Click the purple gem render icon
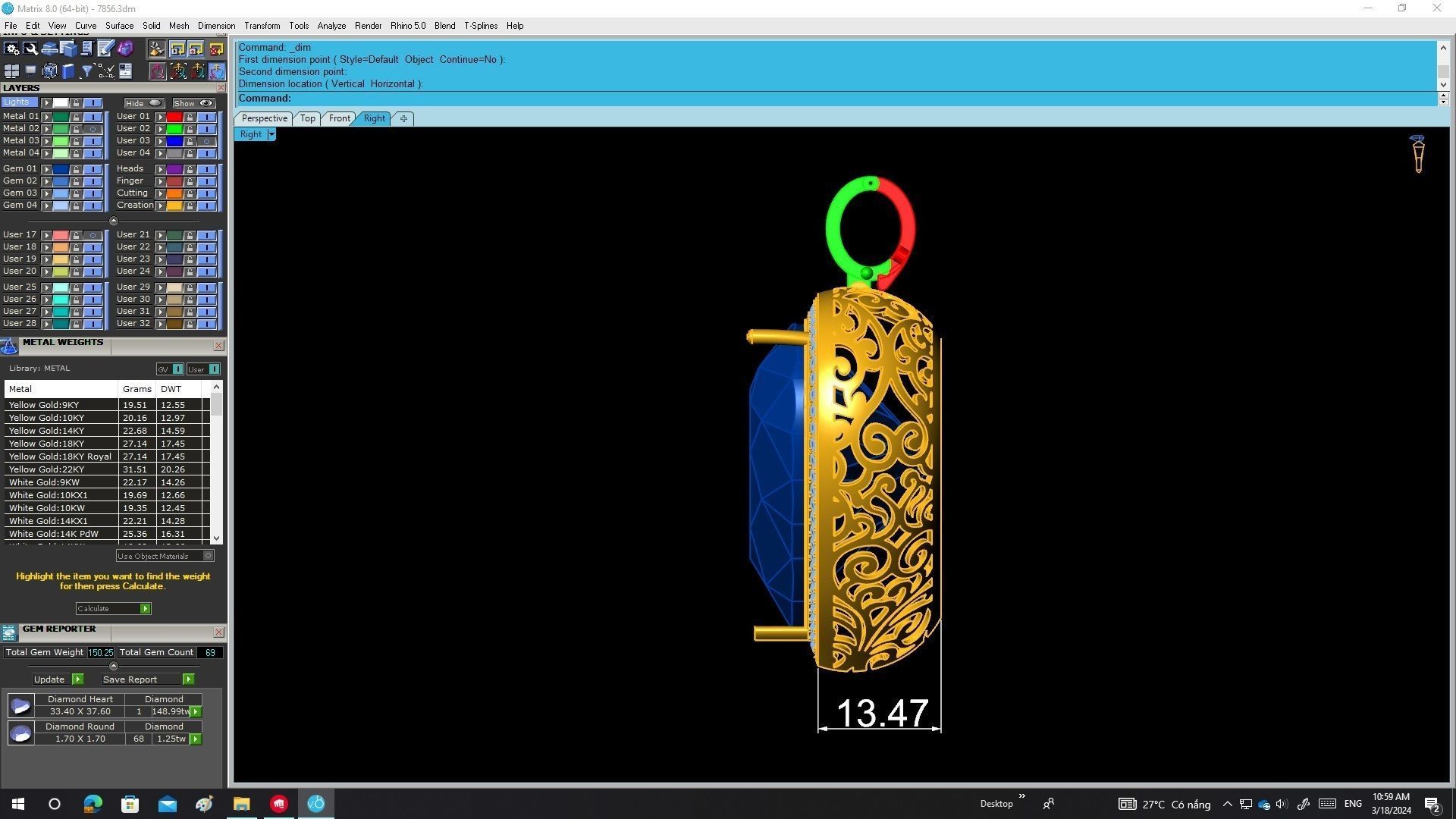The width and height of the screenshot is (1456, 819). pyautogui.click(x=125, y=49)
